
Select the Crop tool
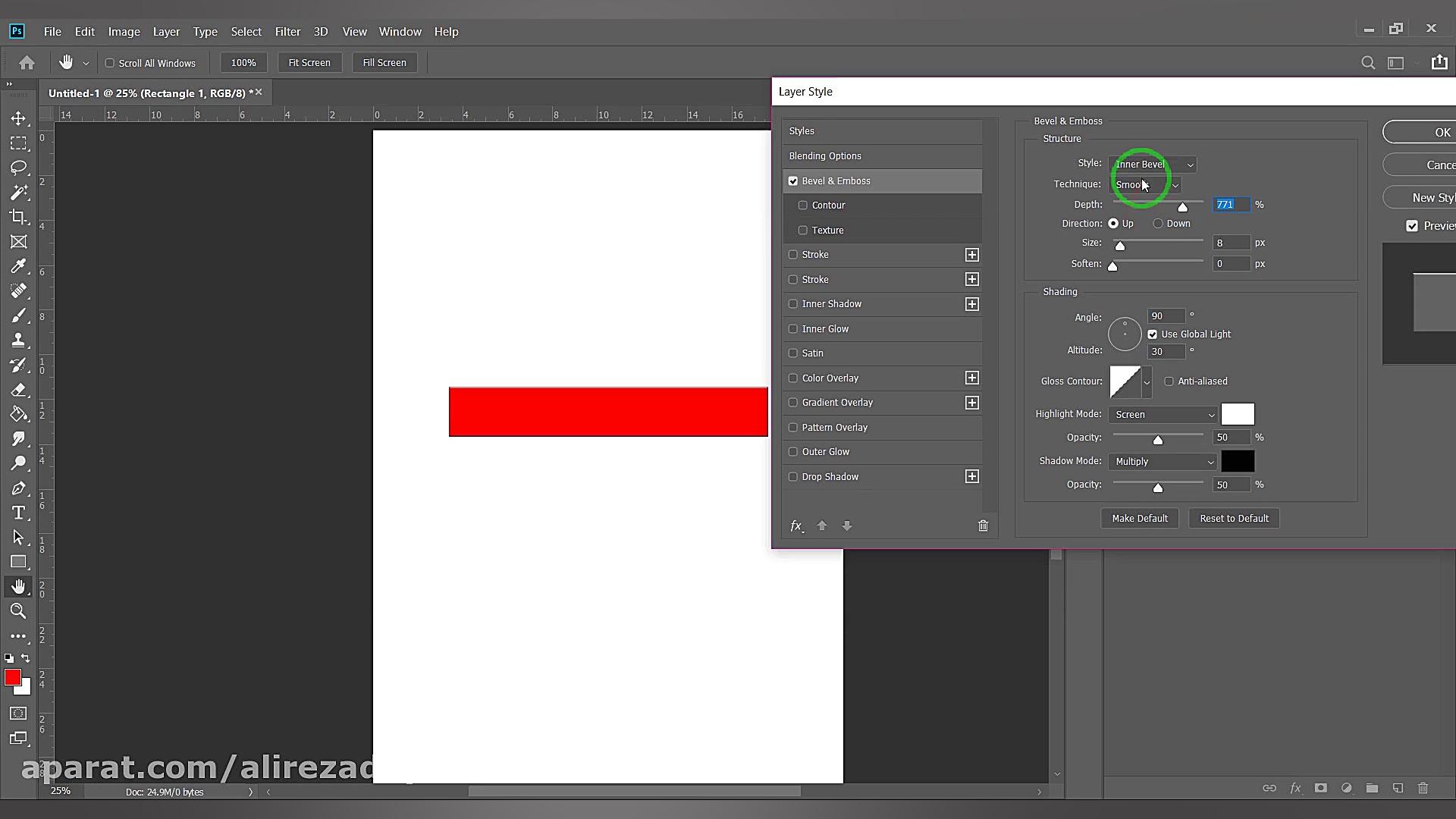[x=18, y=217]
